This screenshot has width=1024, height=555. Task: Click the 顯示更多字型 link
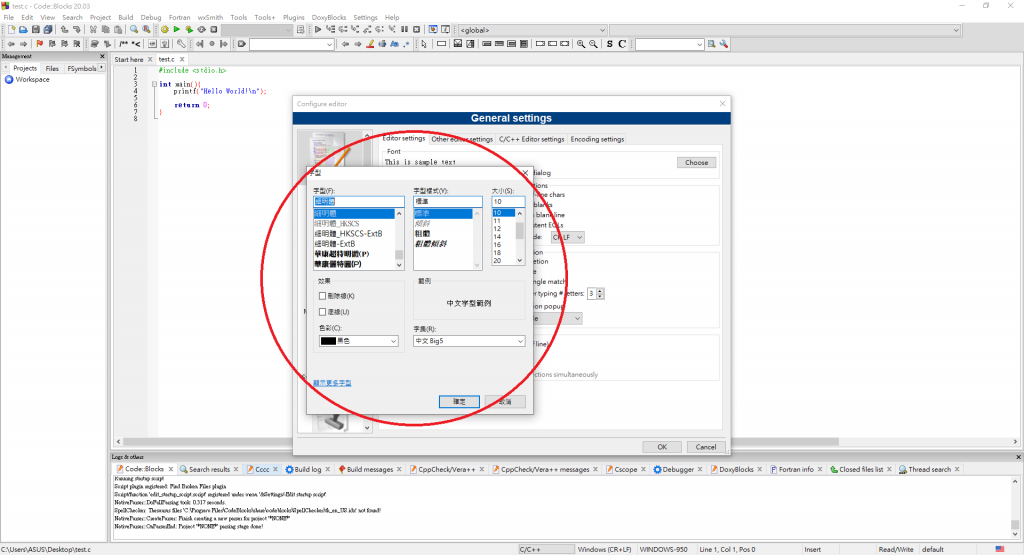[332, 383]
